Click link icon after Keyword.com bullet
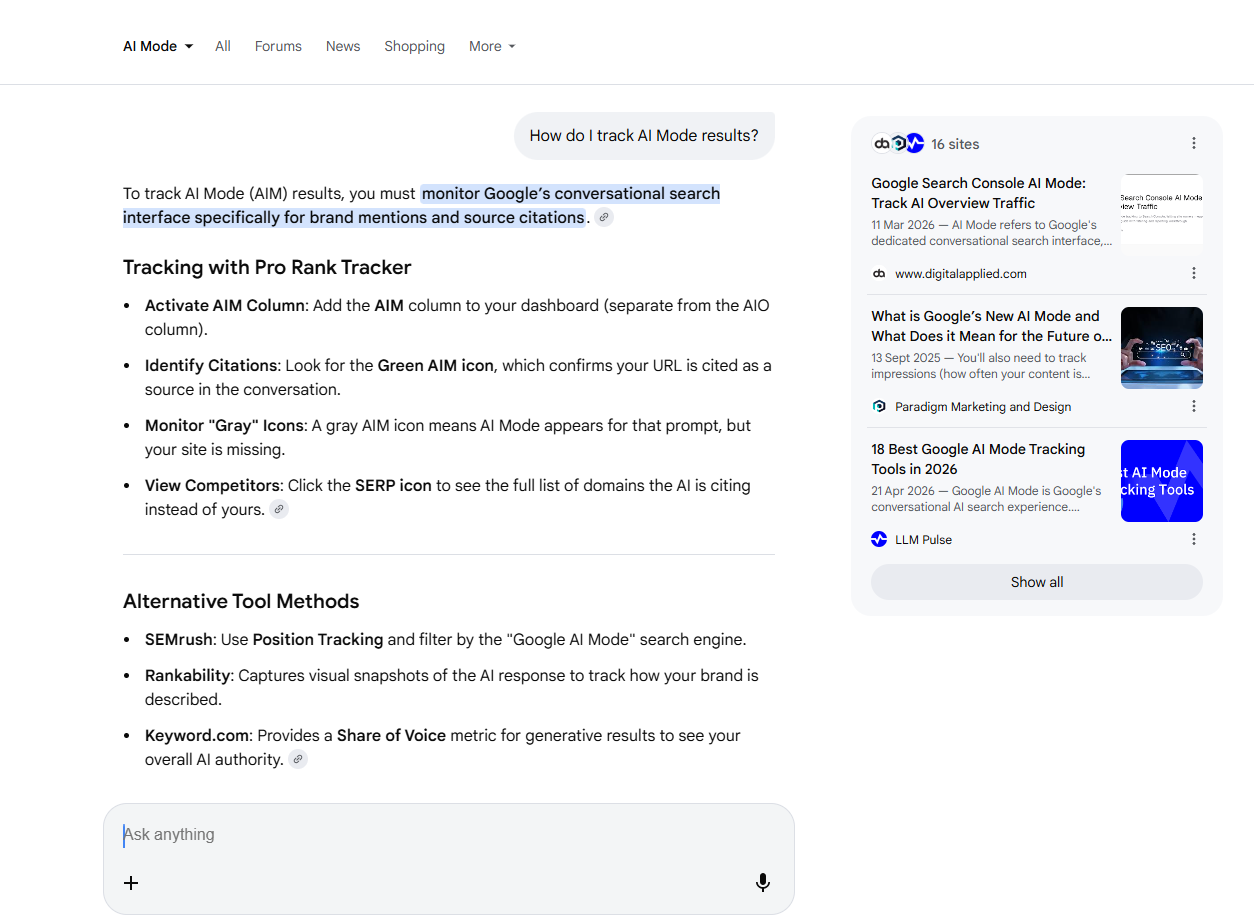1254x924 pixels. pos(298,759)
